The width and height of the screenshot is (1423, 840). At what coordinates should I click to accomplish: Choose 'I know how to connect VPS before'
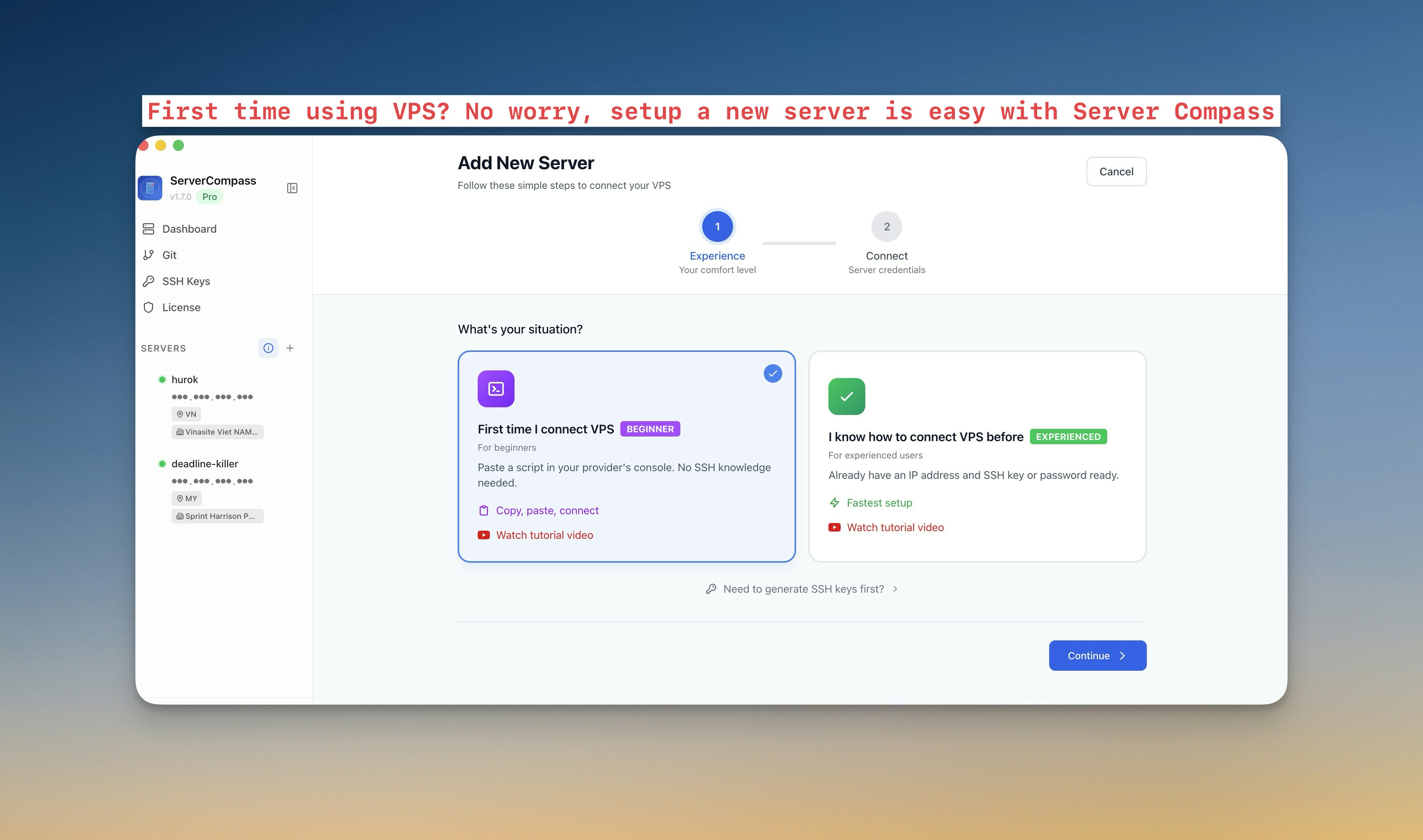point(977,456)
